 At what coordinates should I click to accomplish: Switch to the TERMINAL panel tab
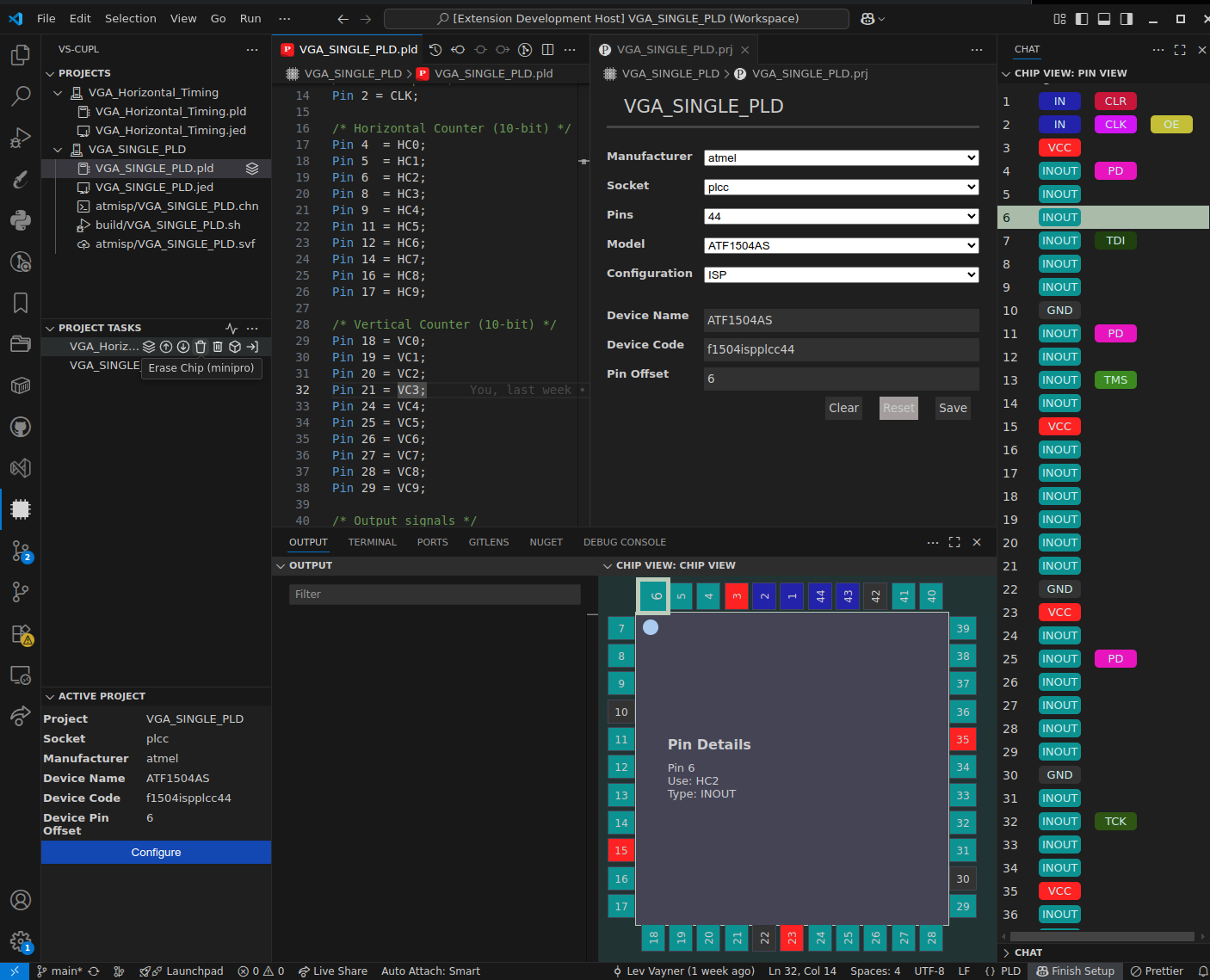pyautogui.click(x=372, y=542)
